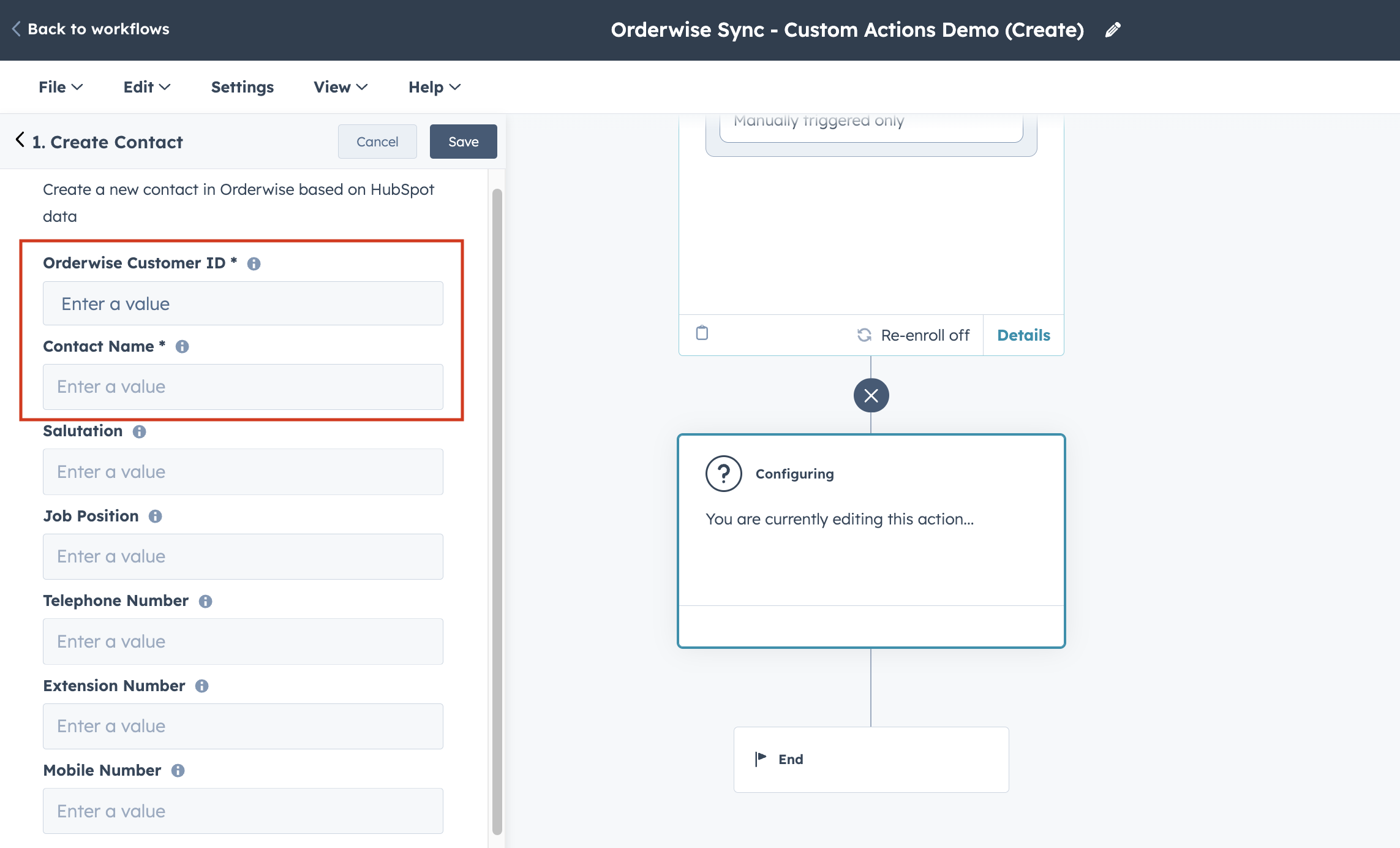1400x848 pixels.
Task: Open info tooltip for Contact Name
Action: point(182,347)
